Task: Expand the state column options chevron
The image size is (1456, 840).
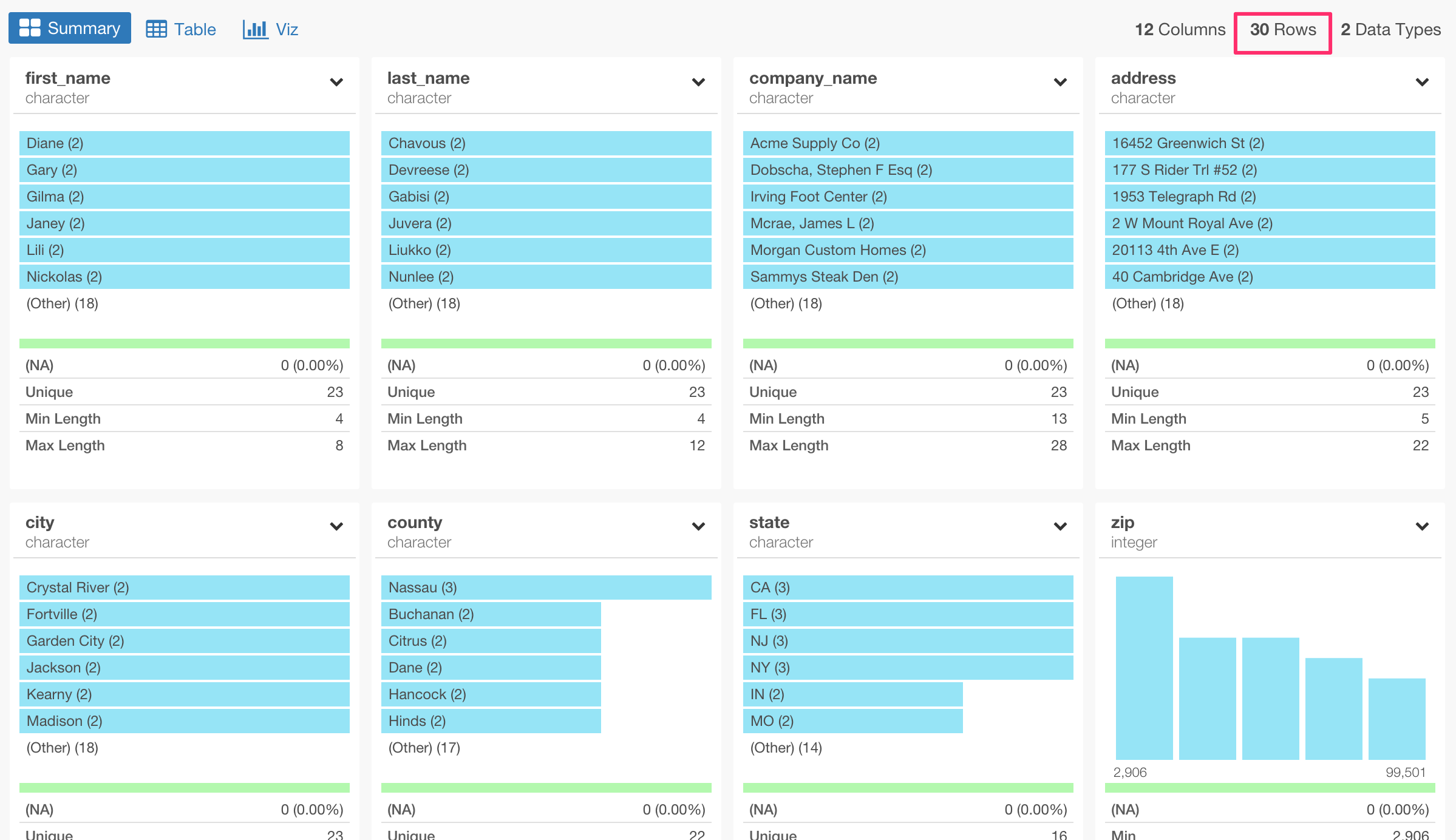Action: pyautogui.click(x=1060, y=527)
